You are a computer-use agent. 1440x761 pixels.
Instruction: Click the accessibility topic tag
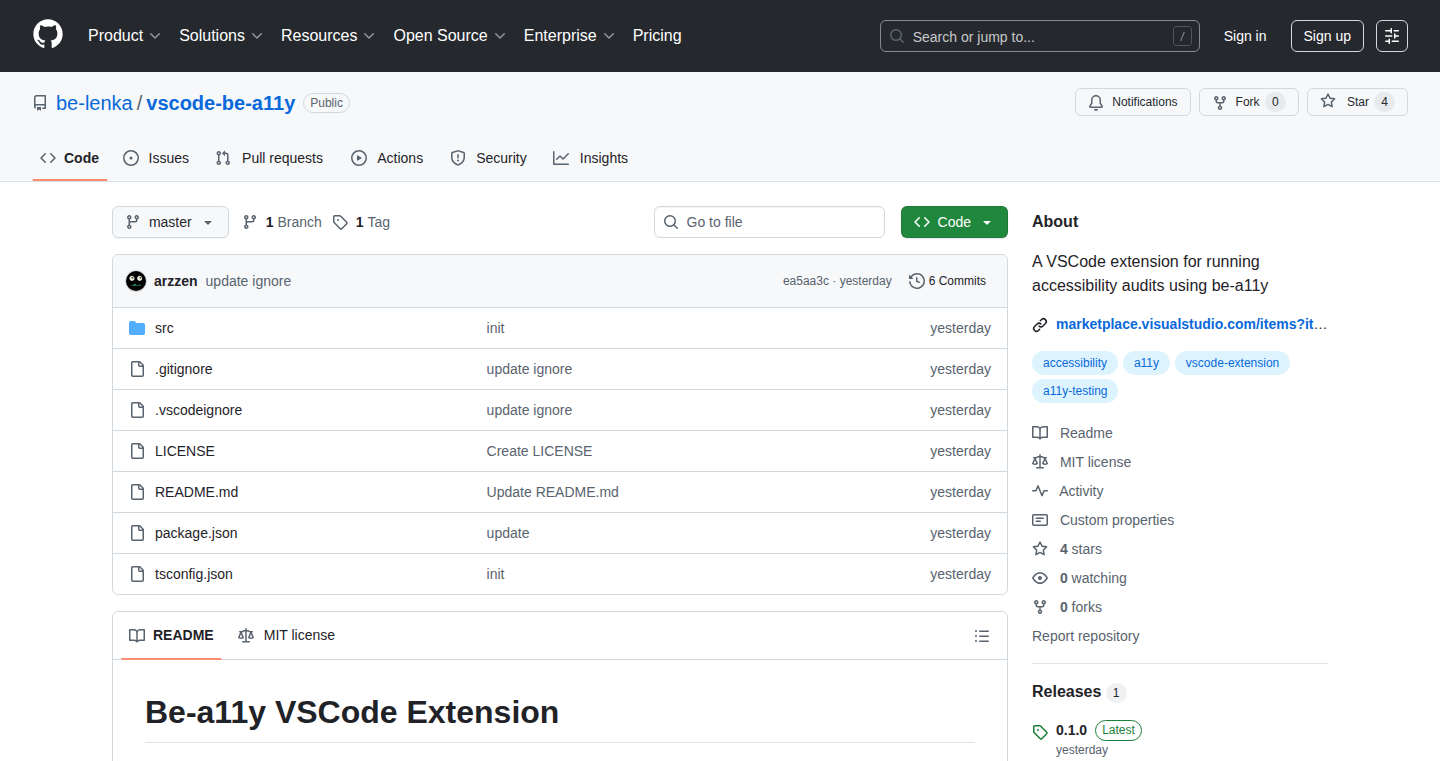(1075, 363)
